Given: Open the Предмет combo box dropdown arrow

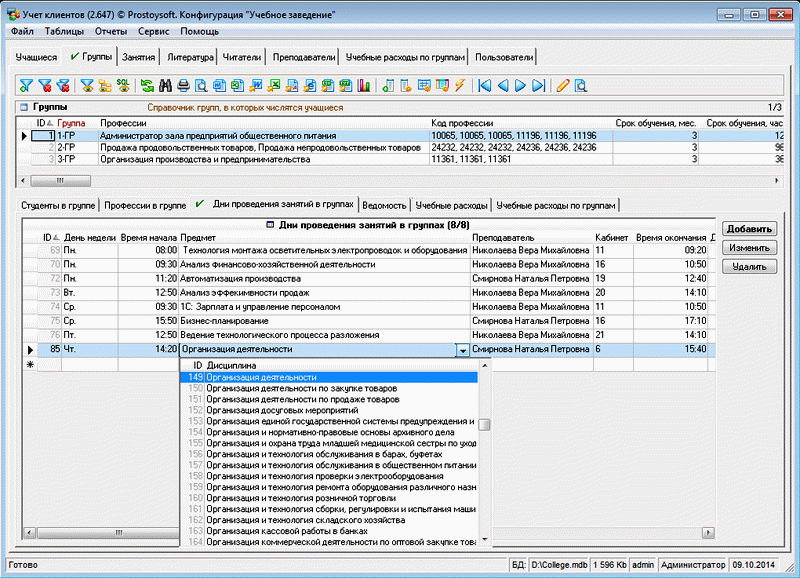Looking at the screenshot, I should point(462,350).
